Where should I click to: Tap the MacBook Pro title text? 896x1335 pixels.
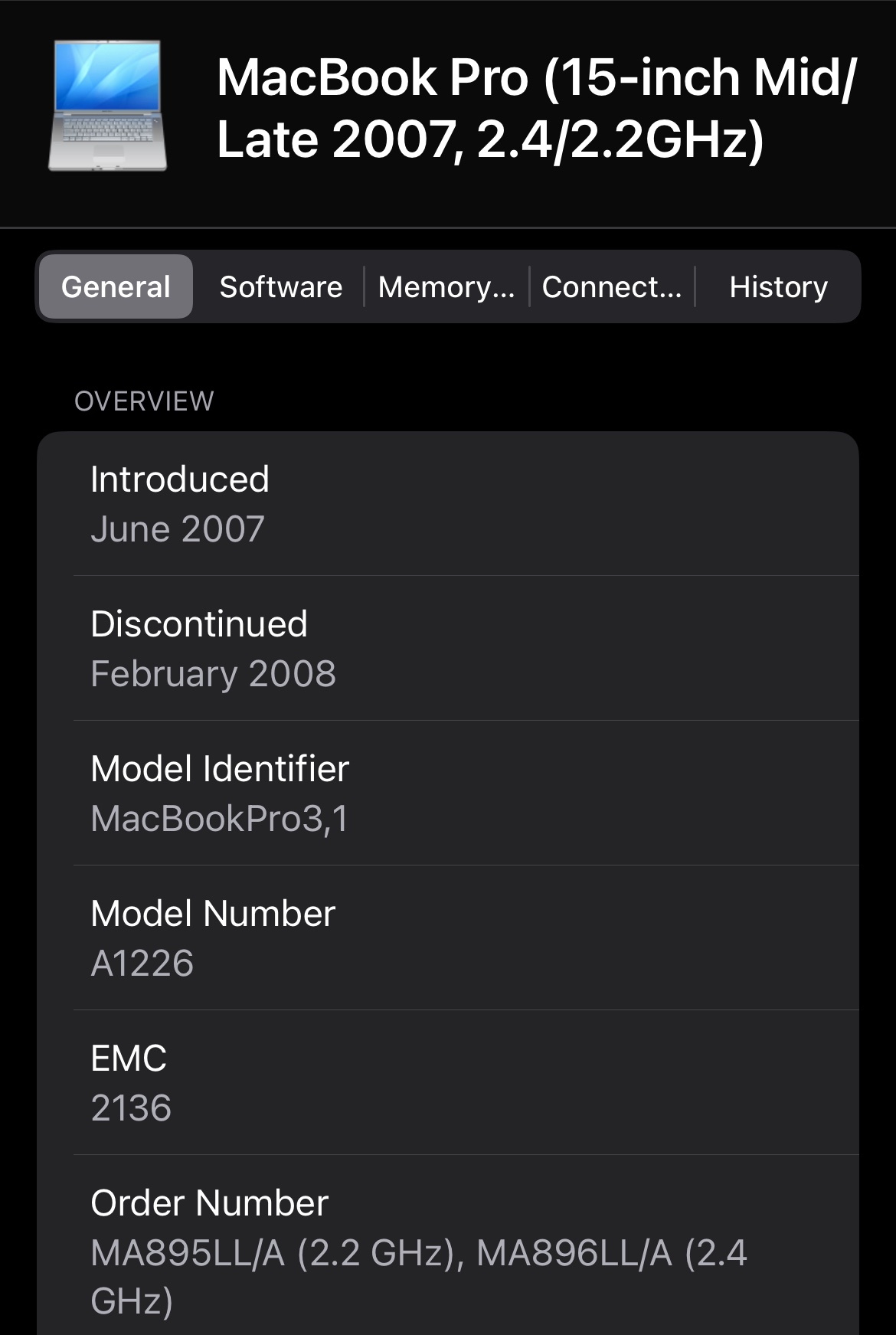pos(536,109)
